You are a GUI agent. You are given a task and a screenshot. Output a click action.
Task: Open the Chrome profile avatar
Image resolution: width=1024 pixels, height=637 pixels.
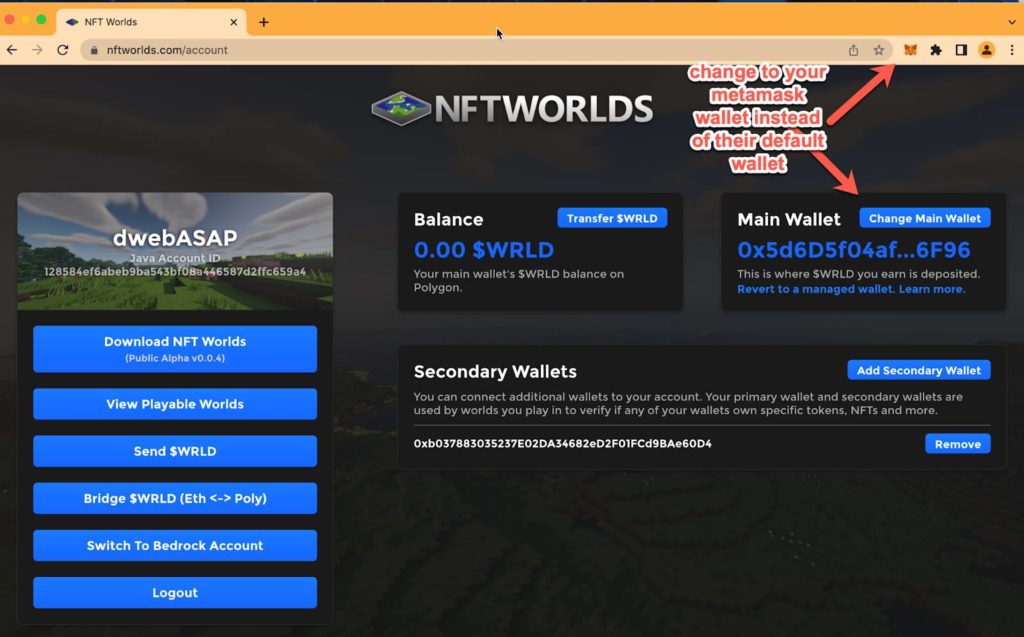pyautogui.click(x=987, y=50)
